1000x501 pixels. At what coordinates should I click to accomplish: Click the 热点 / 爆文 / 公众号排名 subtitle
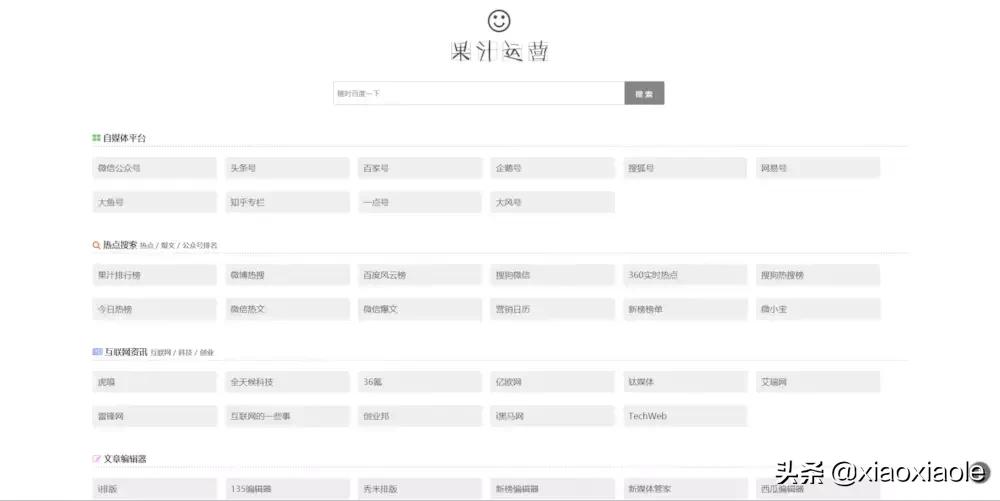pos(179,245)
